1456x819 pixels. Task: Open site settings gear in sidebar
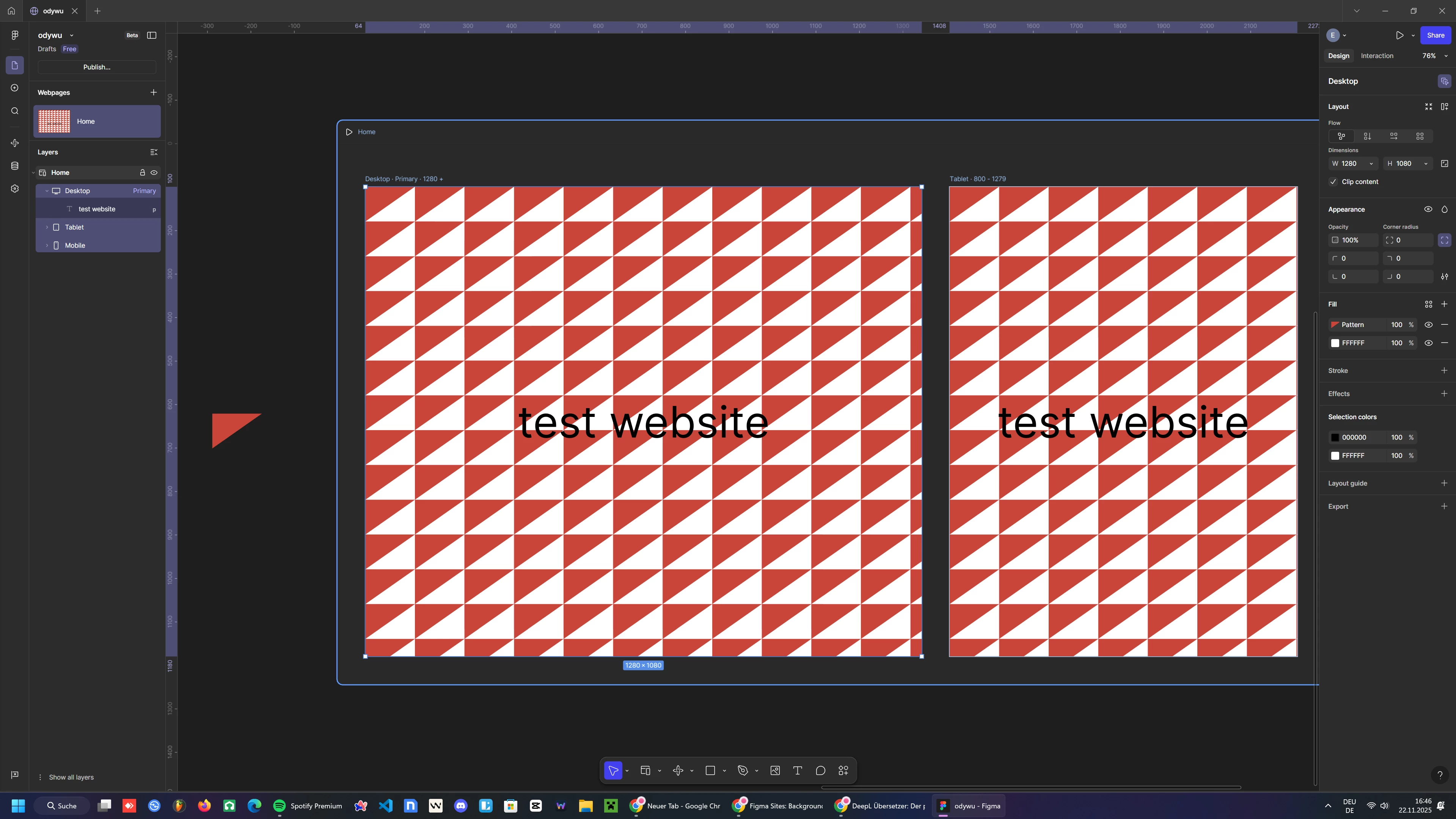15,189
